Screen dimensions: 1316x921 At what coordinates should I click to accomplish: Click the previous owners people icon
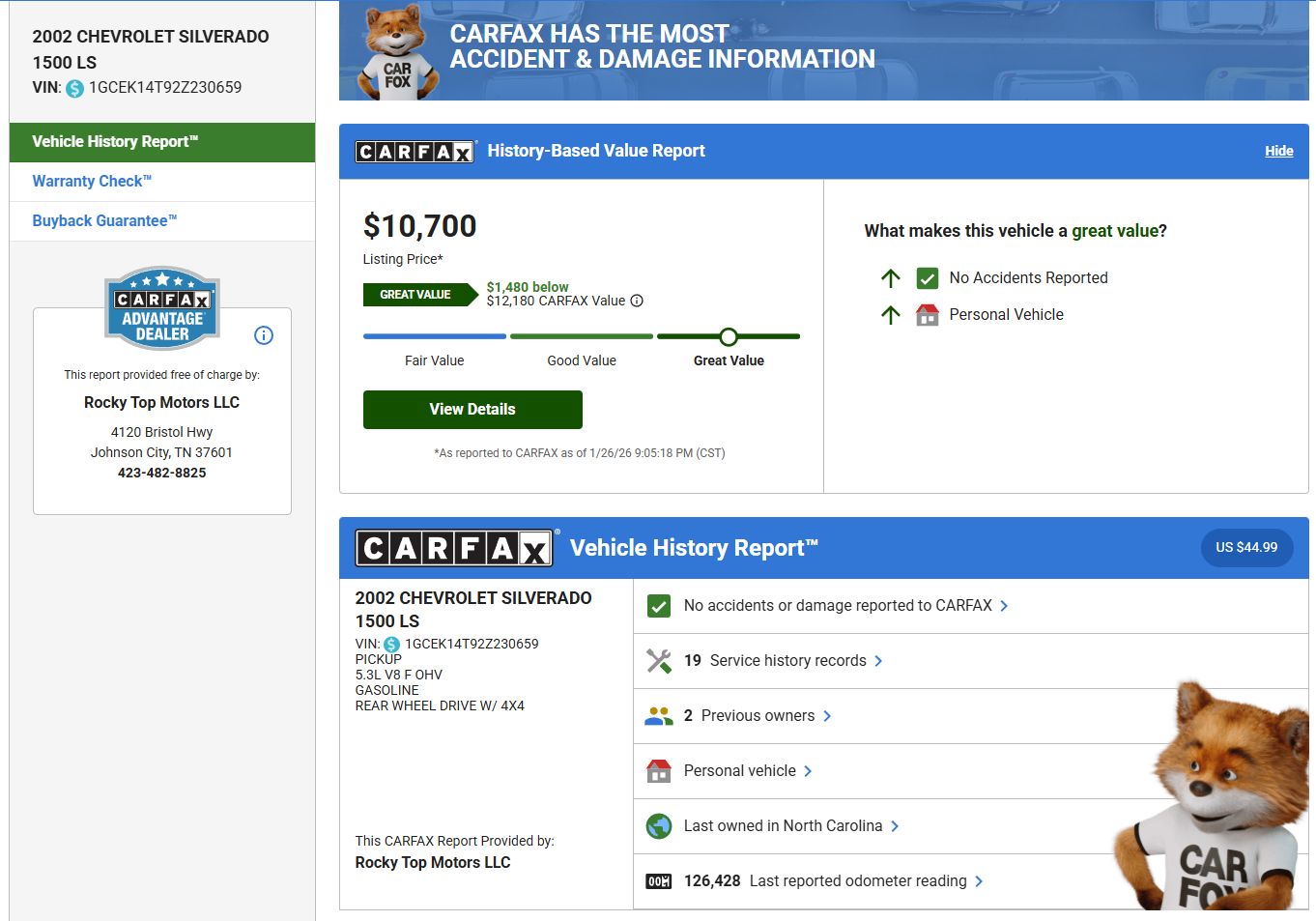click(x=659, y=716)
